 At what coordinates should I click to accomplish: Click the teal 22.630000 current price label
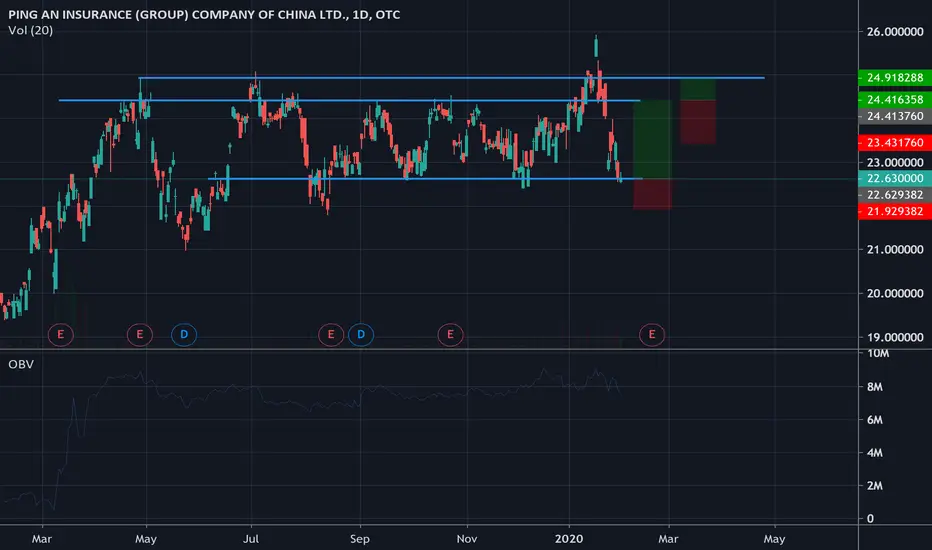point(895,178)
